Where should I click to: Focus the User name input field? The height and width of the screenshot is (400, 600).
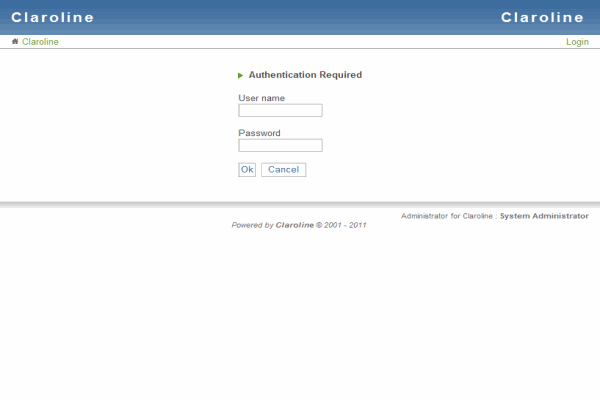pyautogui.click(x=280, y=111)
